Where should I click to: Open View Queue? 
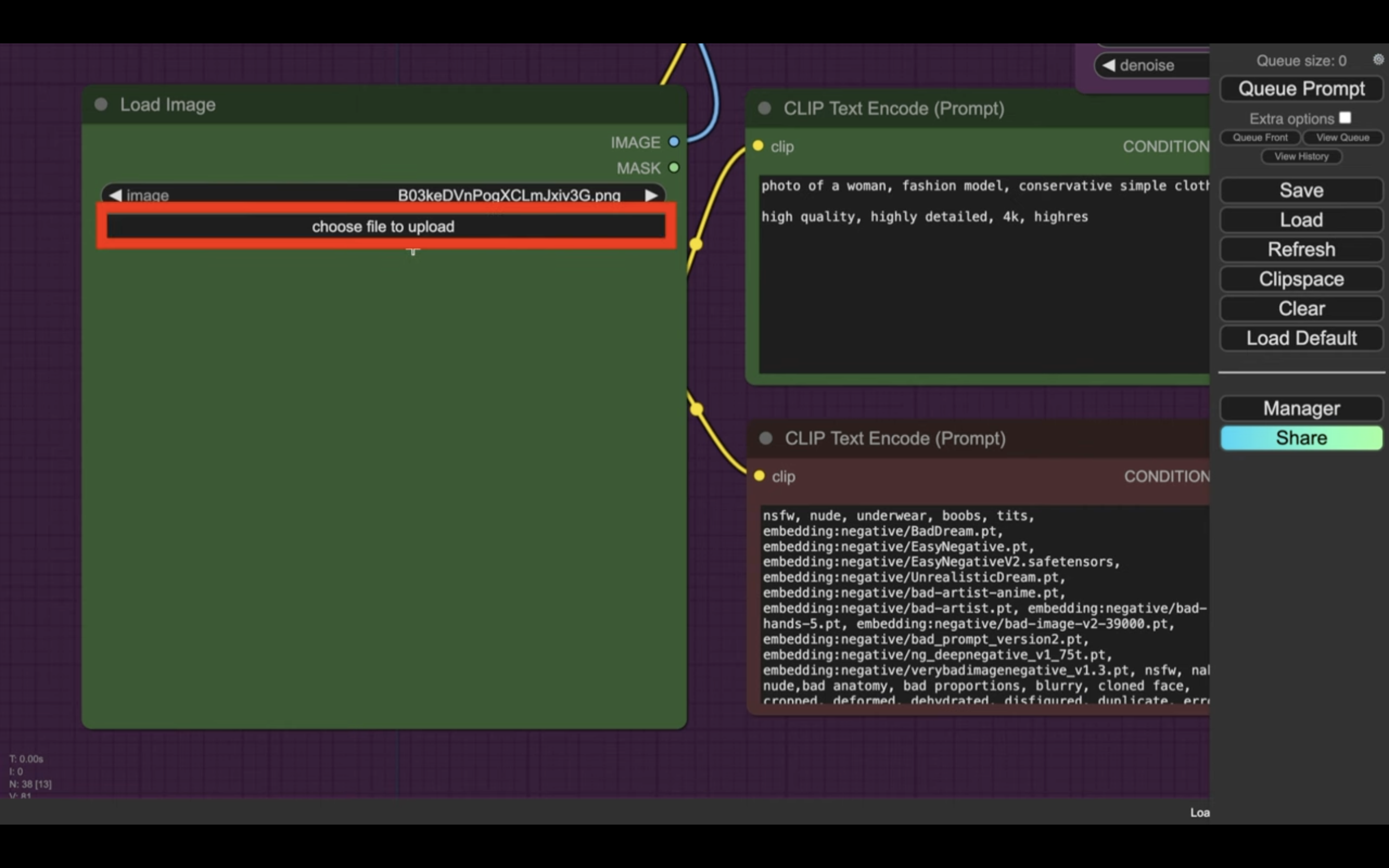tap(1343, 138)
